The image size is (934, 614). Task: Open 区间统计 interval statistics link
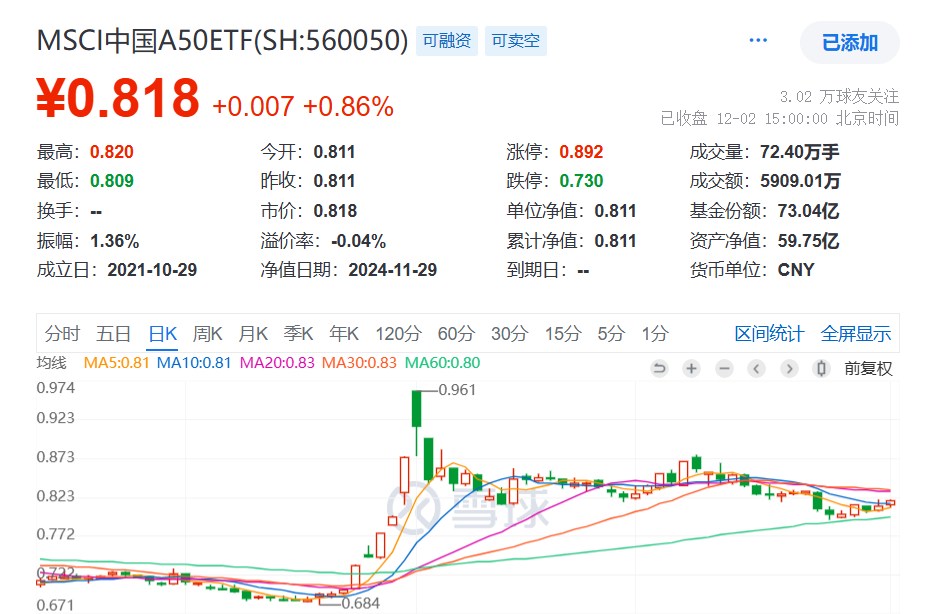[770, 334]
